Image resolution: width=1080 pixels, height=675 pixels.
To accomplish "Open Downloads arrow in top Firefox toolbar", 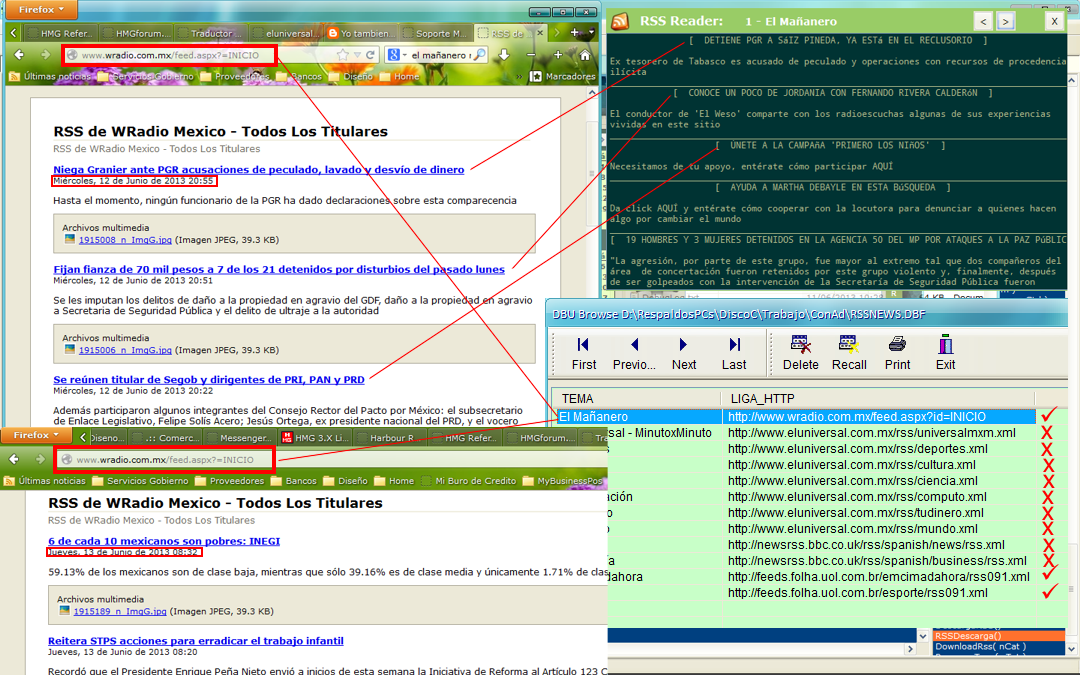I will click(504, 54).
